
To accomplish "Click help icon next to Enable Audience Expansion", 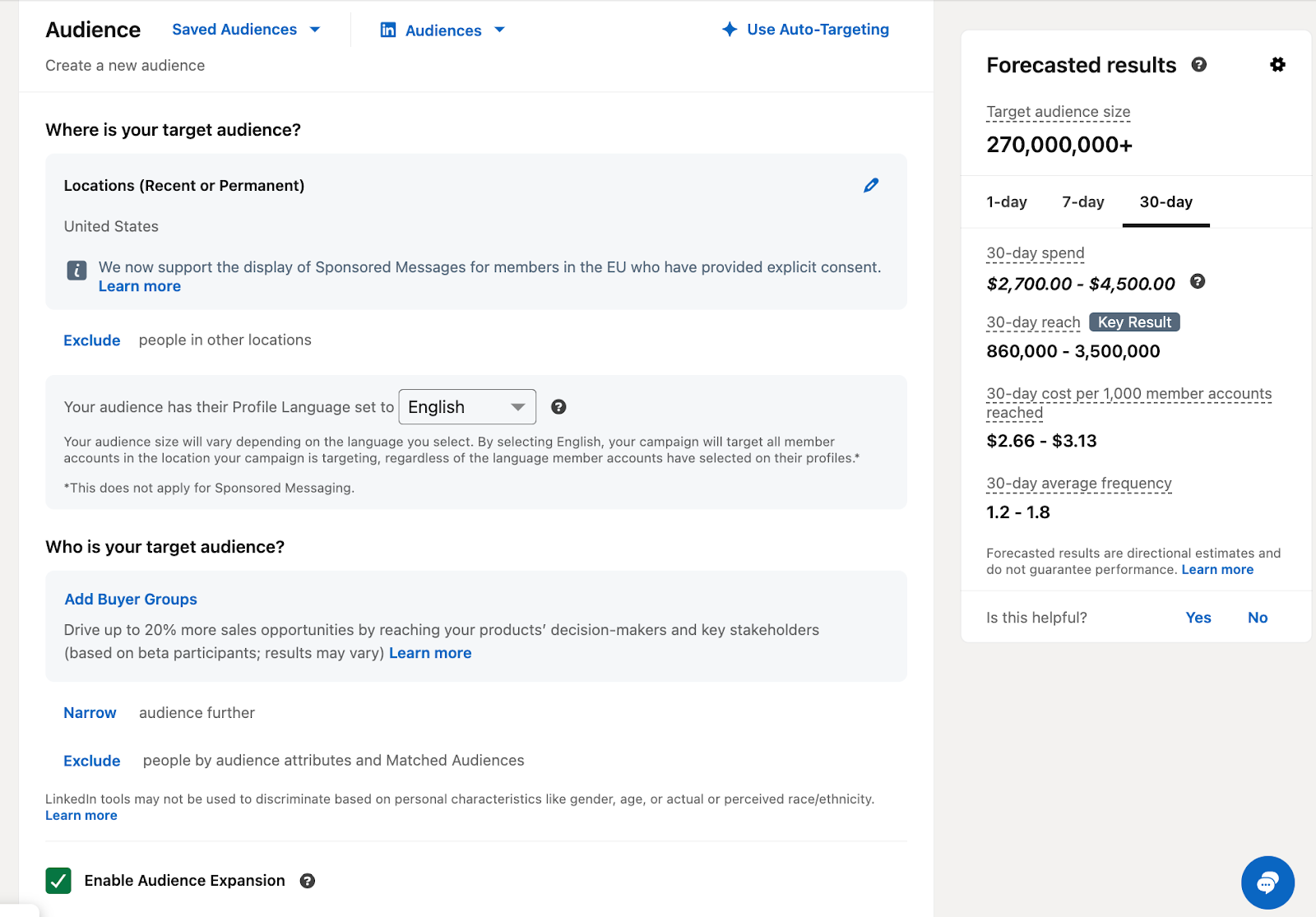I will tap(308, 880).
